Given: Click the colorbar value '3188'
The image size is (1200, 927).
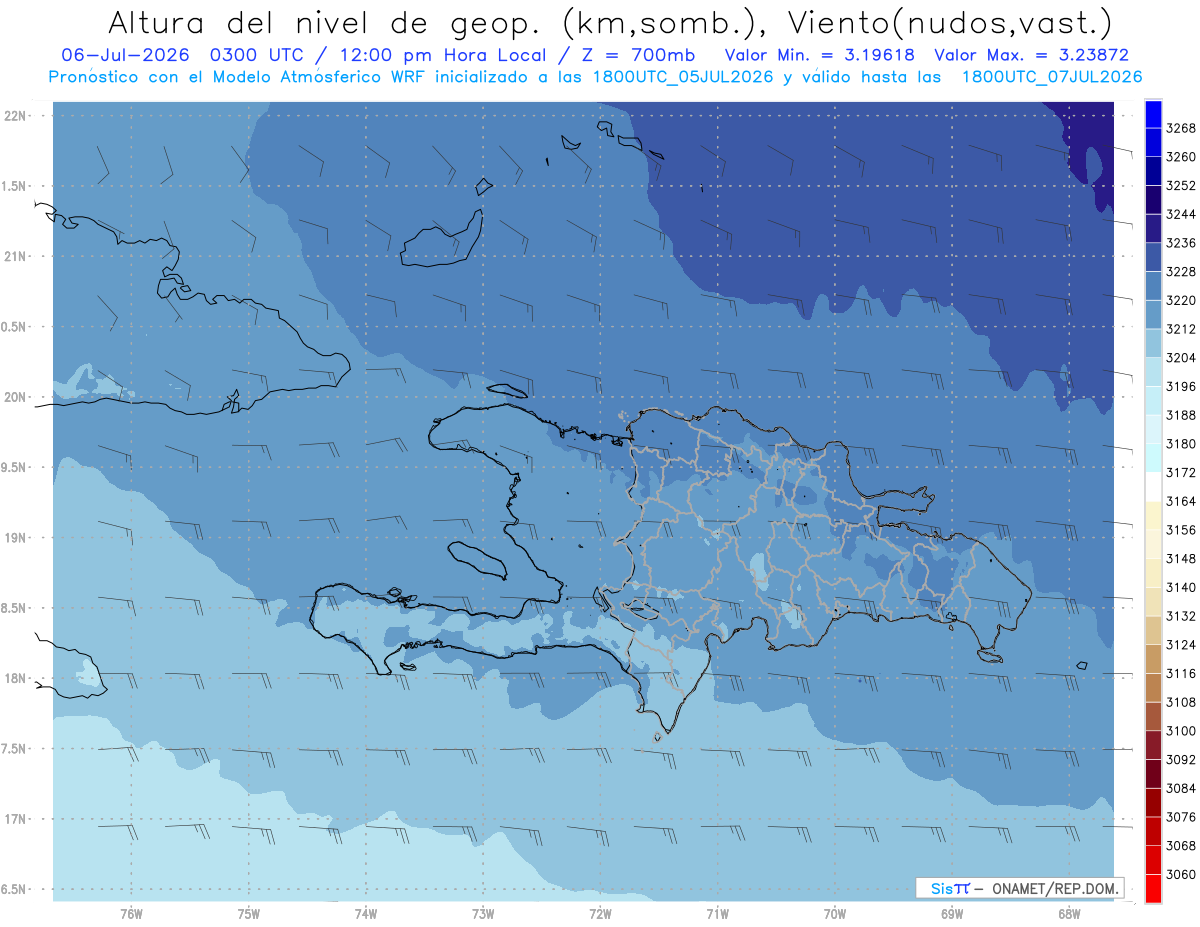Looking at the screenshot, I should pyautogui.click(x=1181, y=415).
